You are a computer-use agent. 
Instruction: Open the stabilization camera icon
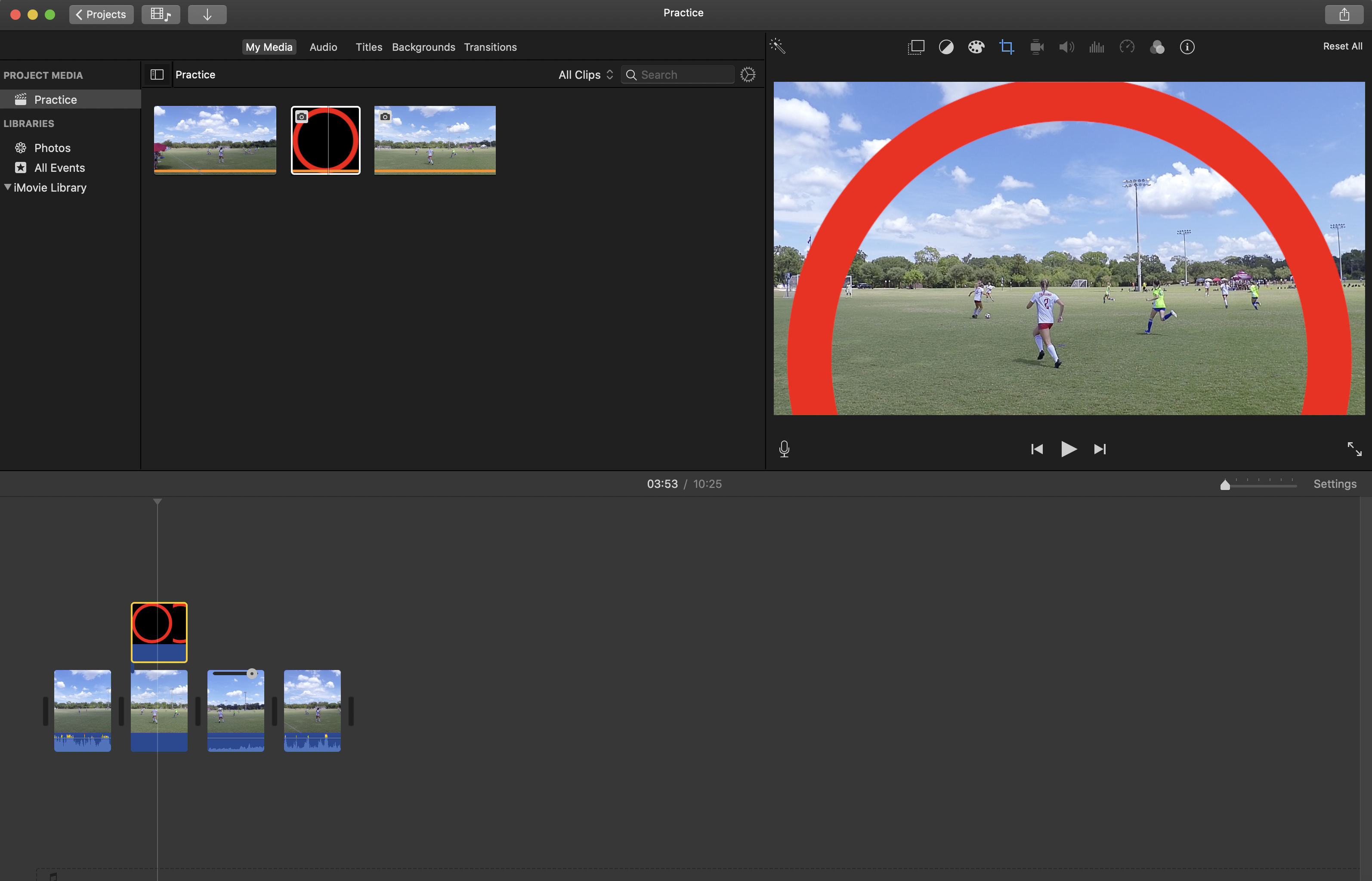coord(1036,47)
